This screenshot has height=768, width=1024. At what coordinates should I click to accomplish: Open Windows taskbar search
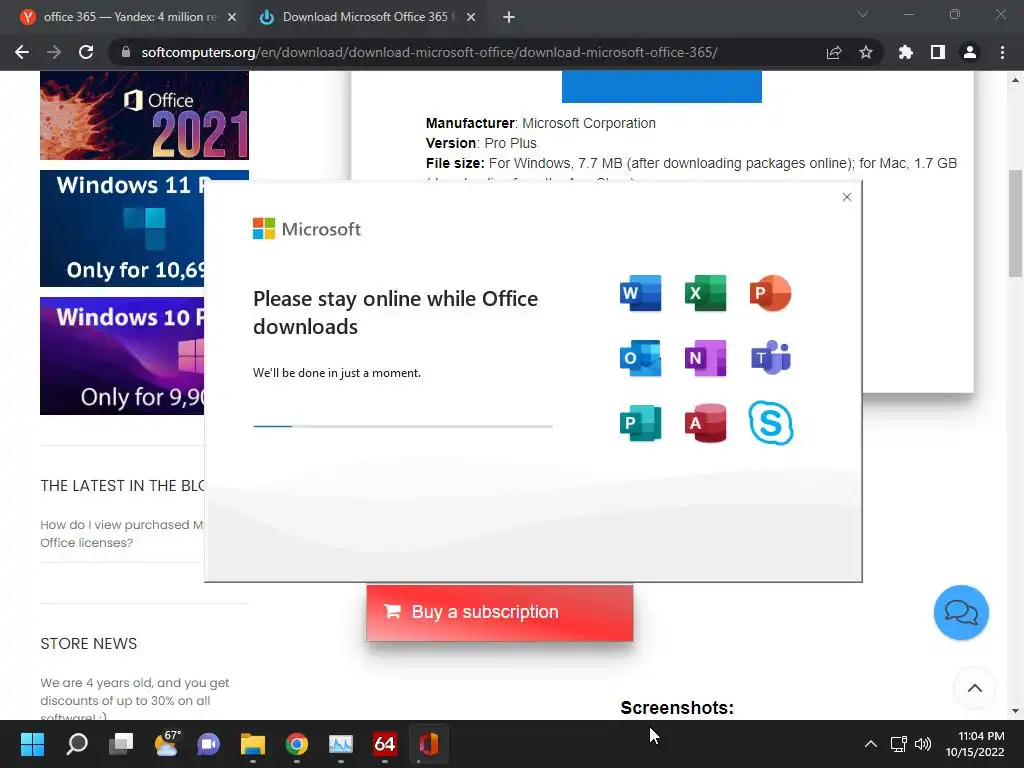[x=77, y=744]
